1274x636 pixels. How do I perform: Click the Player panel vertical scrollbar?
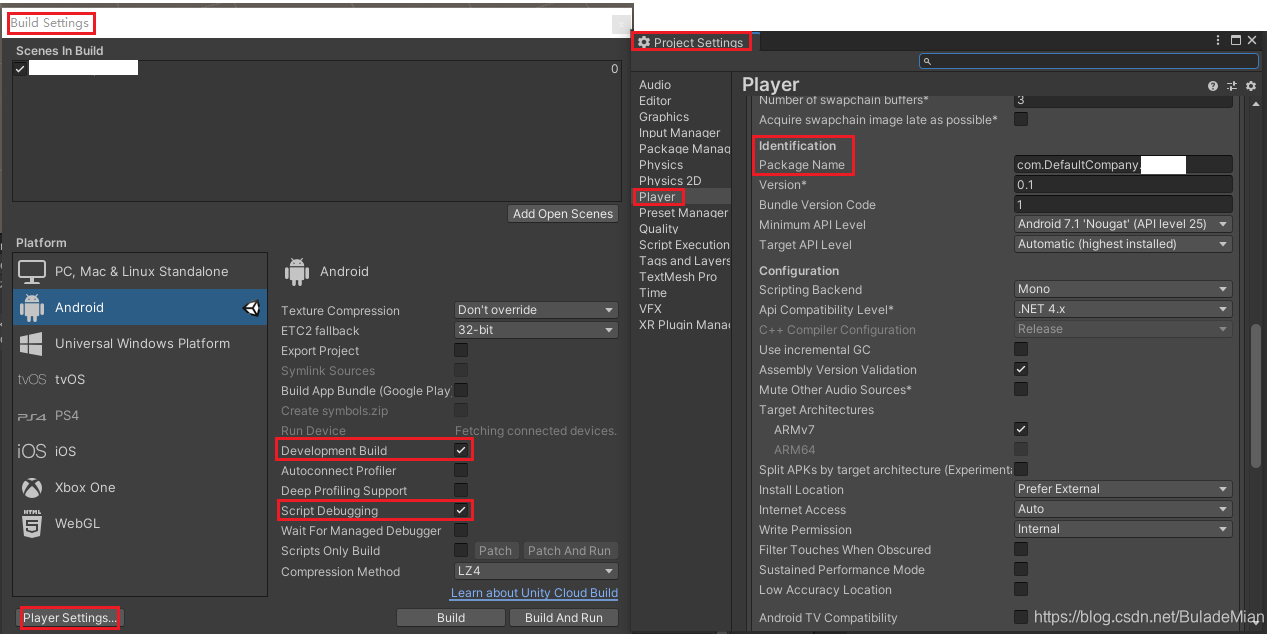[x=1257, y=395]
